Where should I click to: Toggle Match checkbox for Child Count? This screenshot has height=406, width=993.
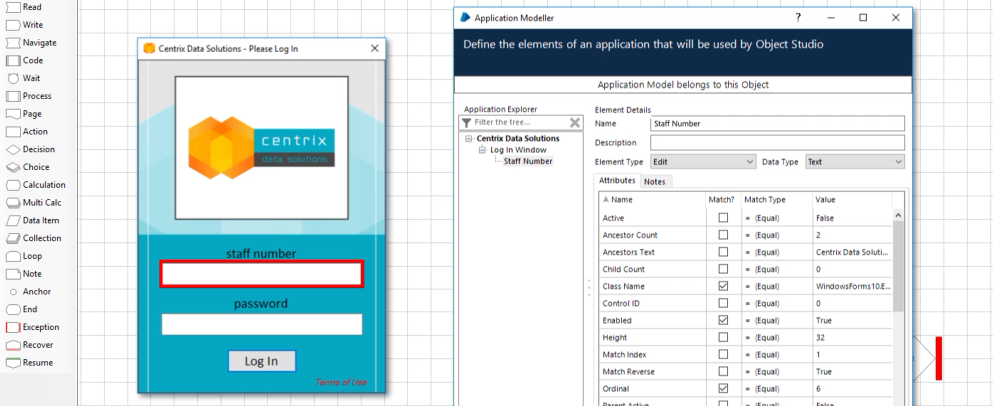pyautogui.click(x=723, y=269)
